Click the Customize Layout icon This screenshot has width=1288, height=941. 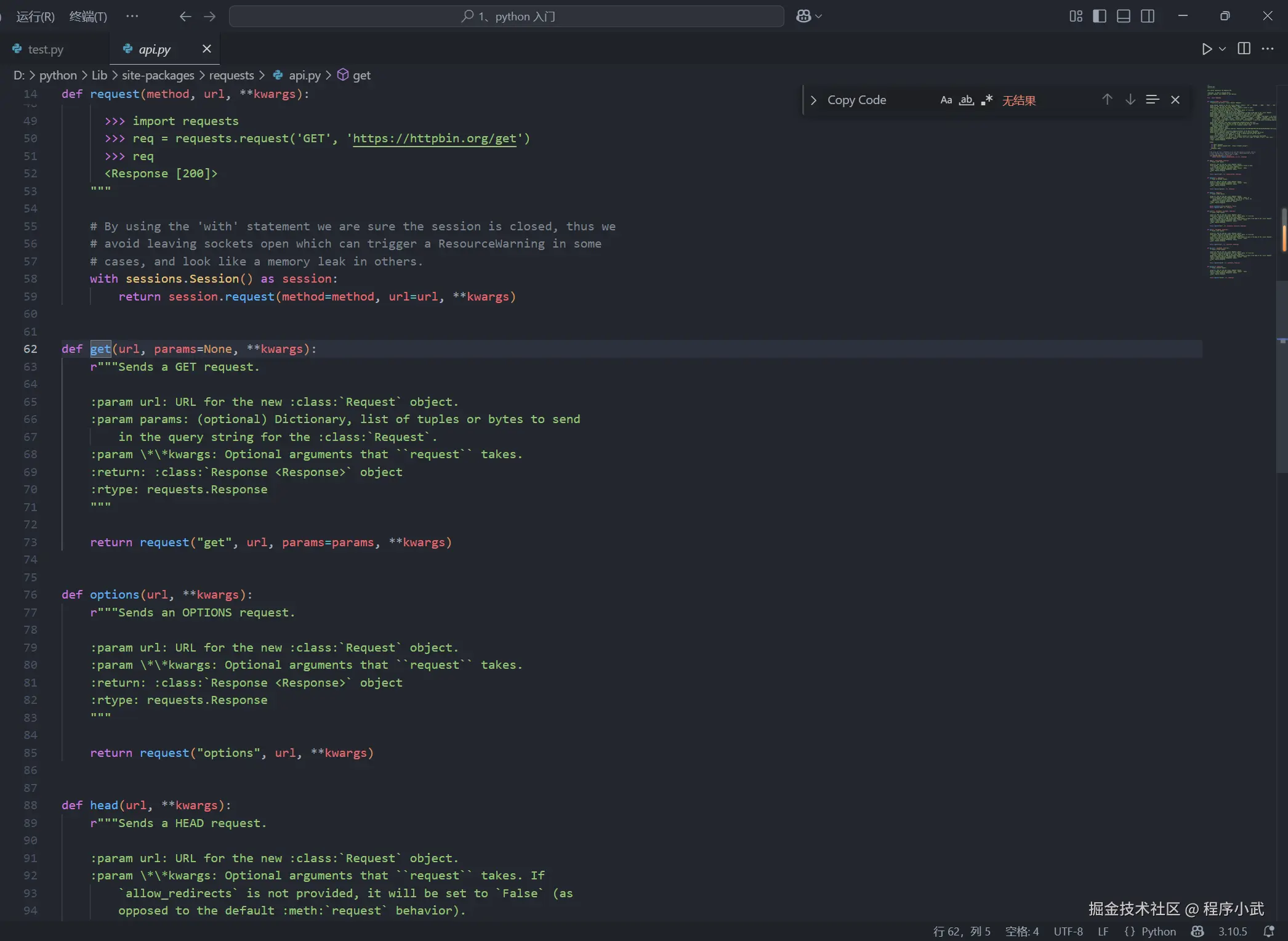1076,17
